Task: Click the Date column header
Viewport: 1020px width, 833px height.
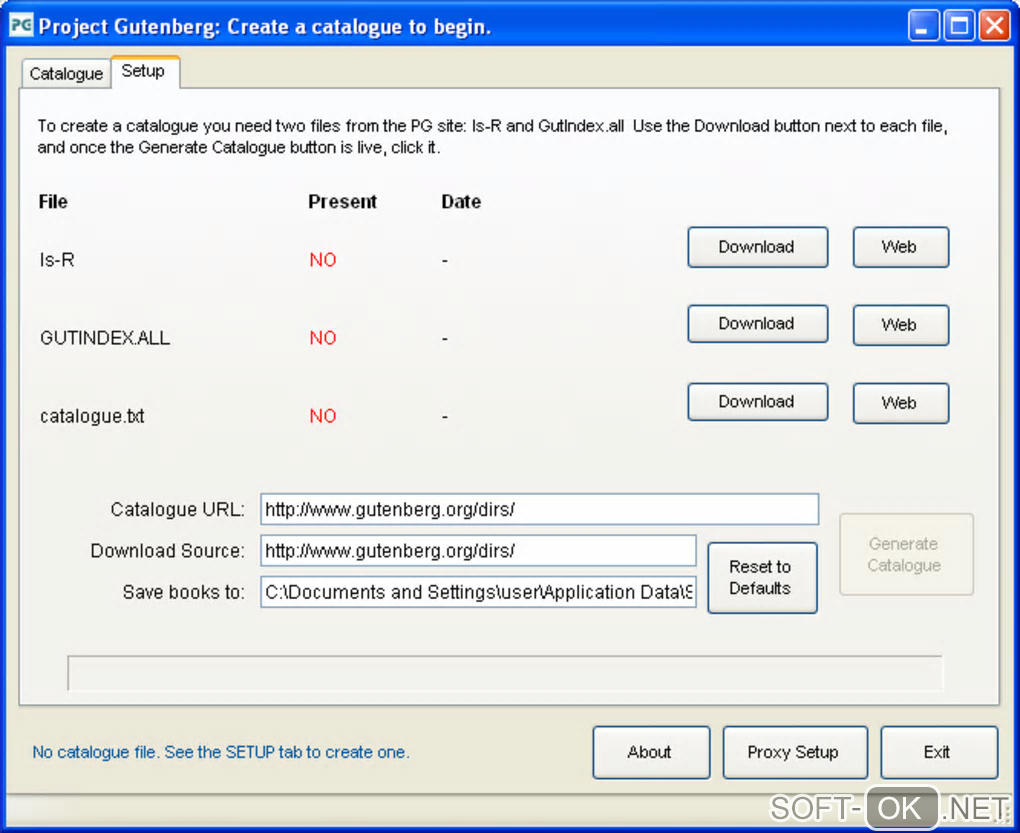Action: tap(461, 202)
